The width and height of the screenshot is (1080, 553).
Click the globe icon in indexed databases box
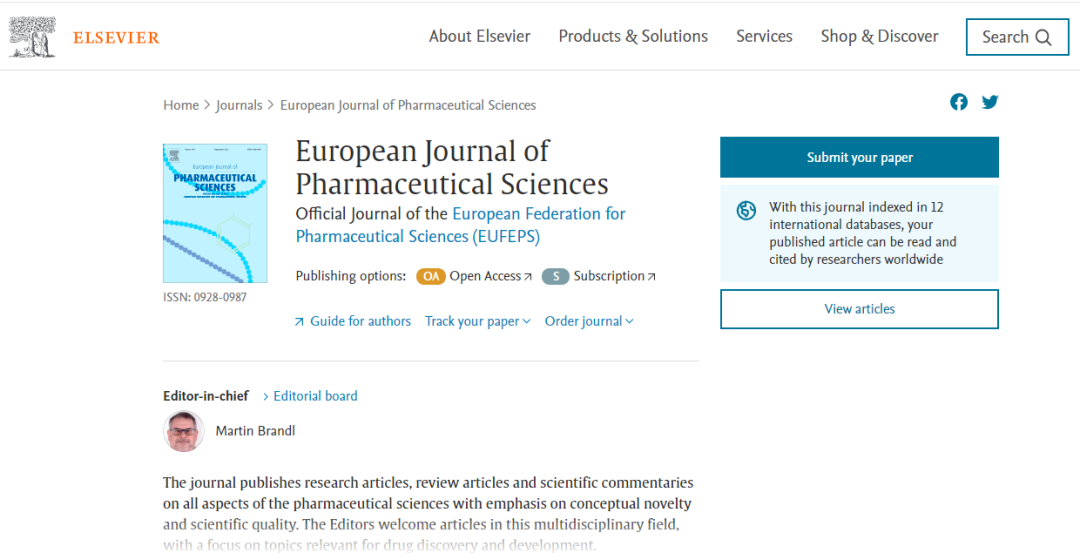click(746, 211)
